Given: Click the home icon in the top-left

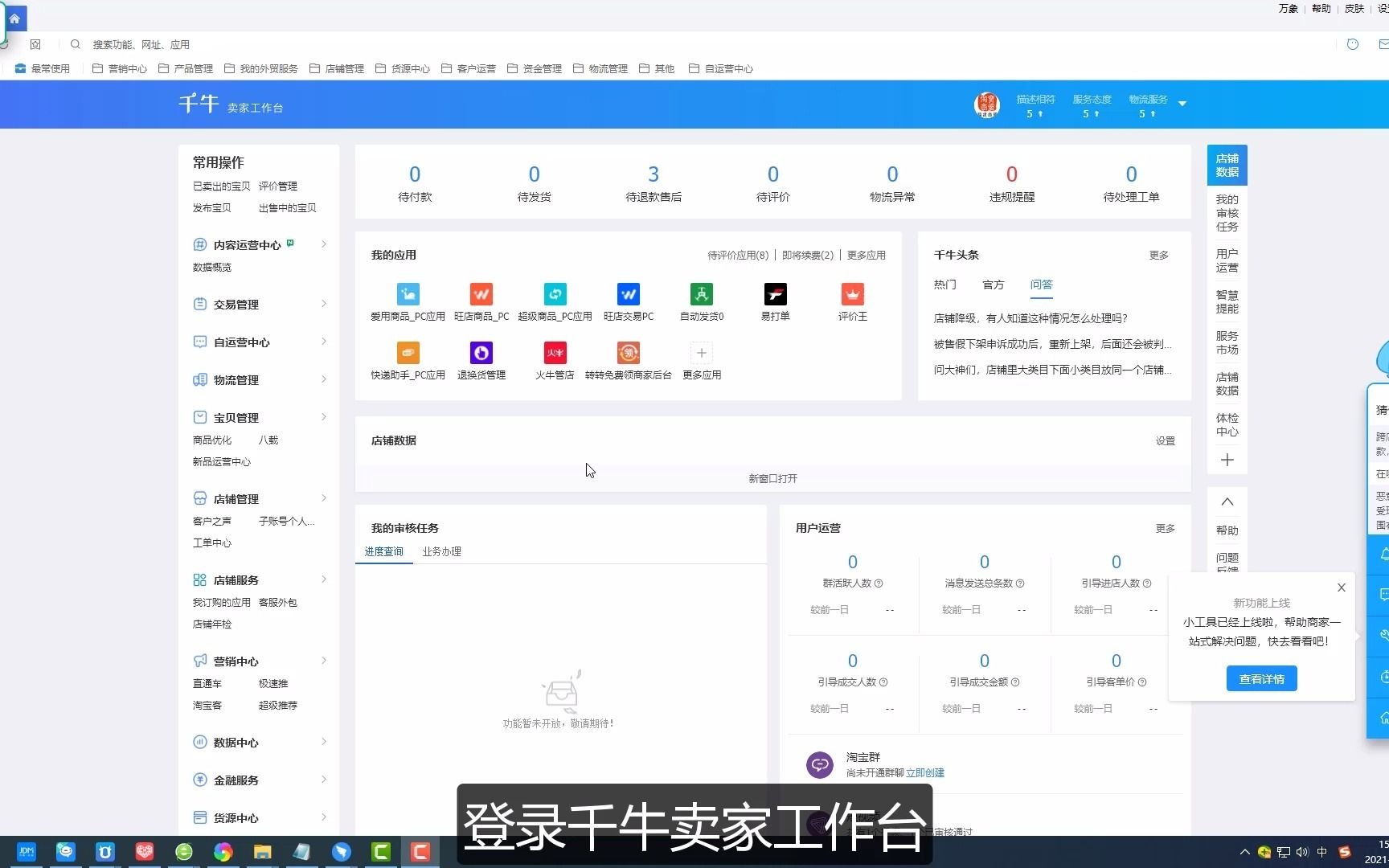Looking at the screenshot, I should [14, 18].
